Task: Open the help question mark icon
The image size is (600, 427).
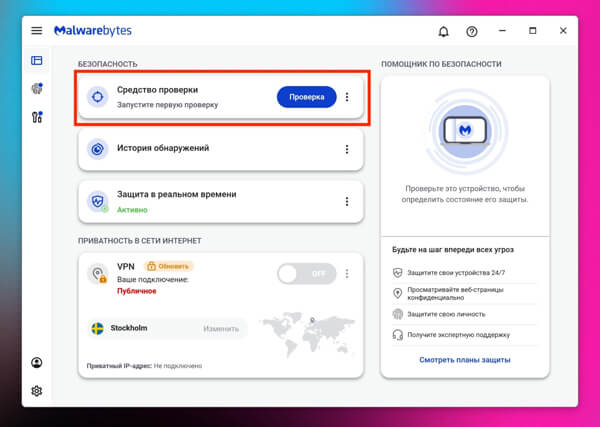Action: pos(472,31)
